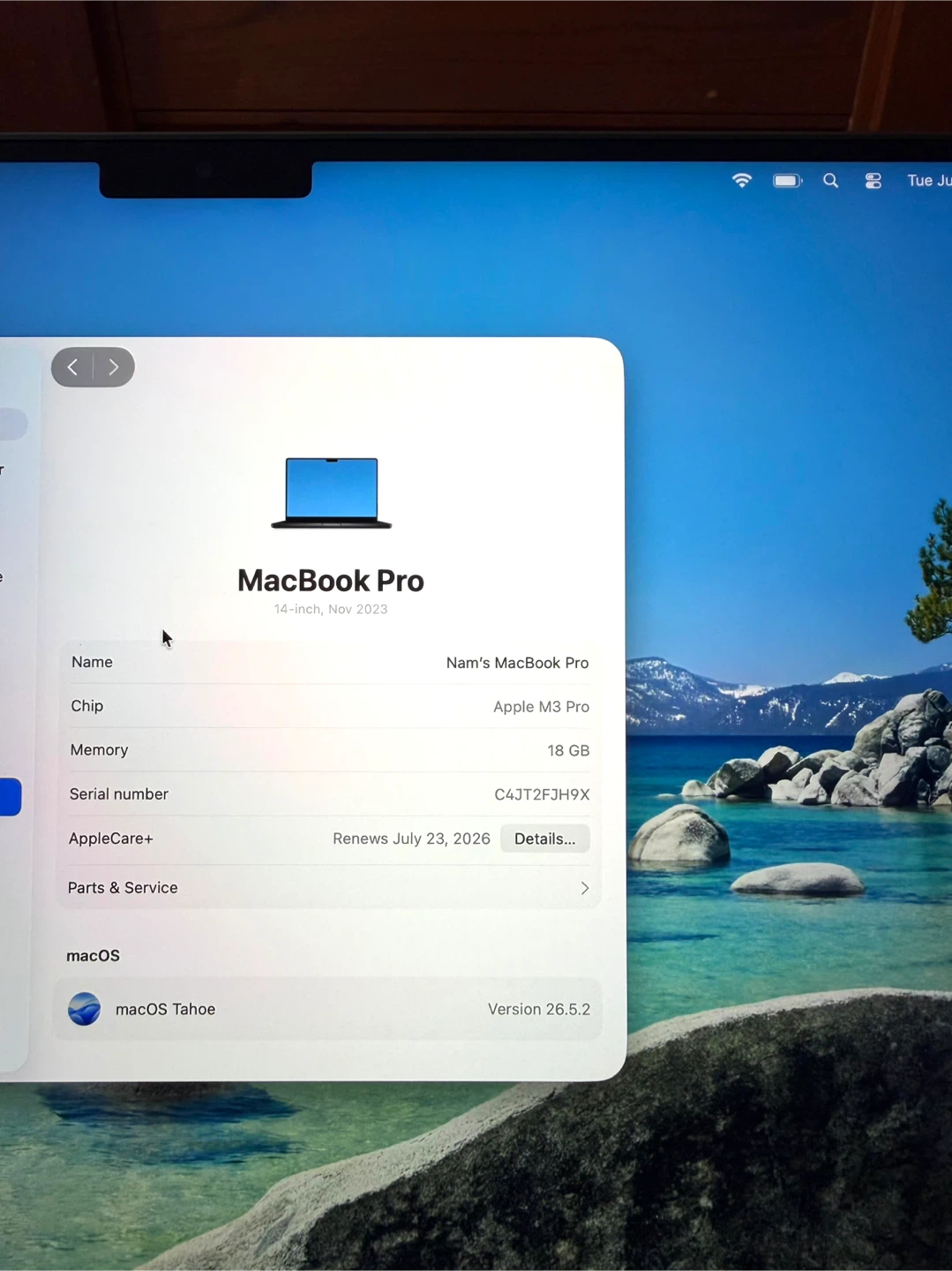952x1271 pixels.
Task: Click the menu bar date and time
Action: coord(929,180)
